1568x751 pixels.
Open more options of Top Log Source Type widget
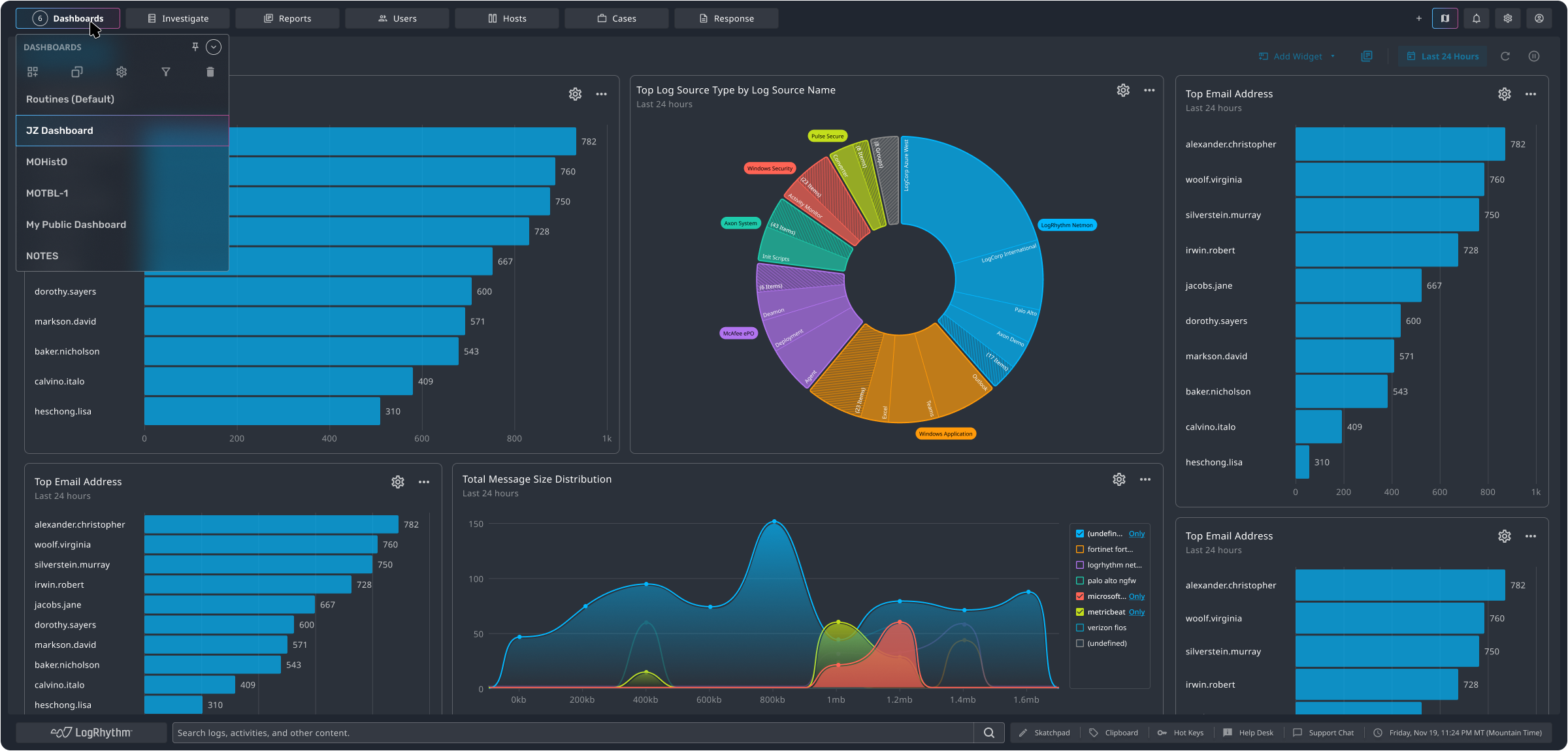1149,90
